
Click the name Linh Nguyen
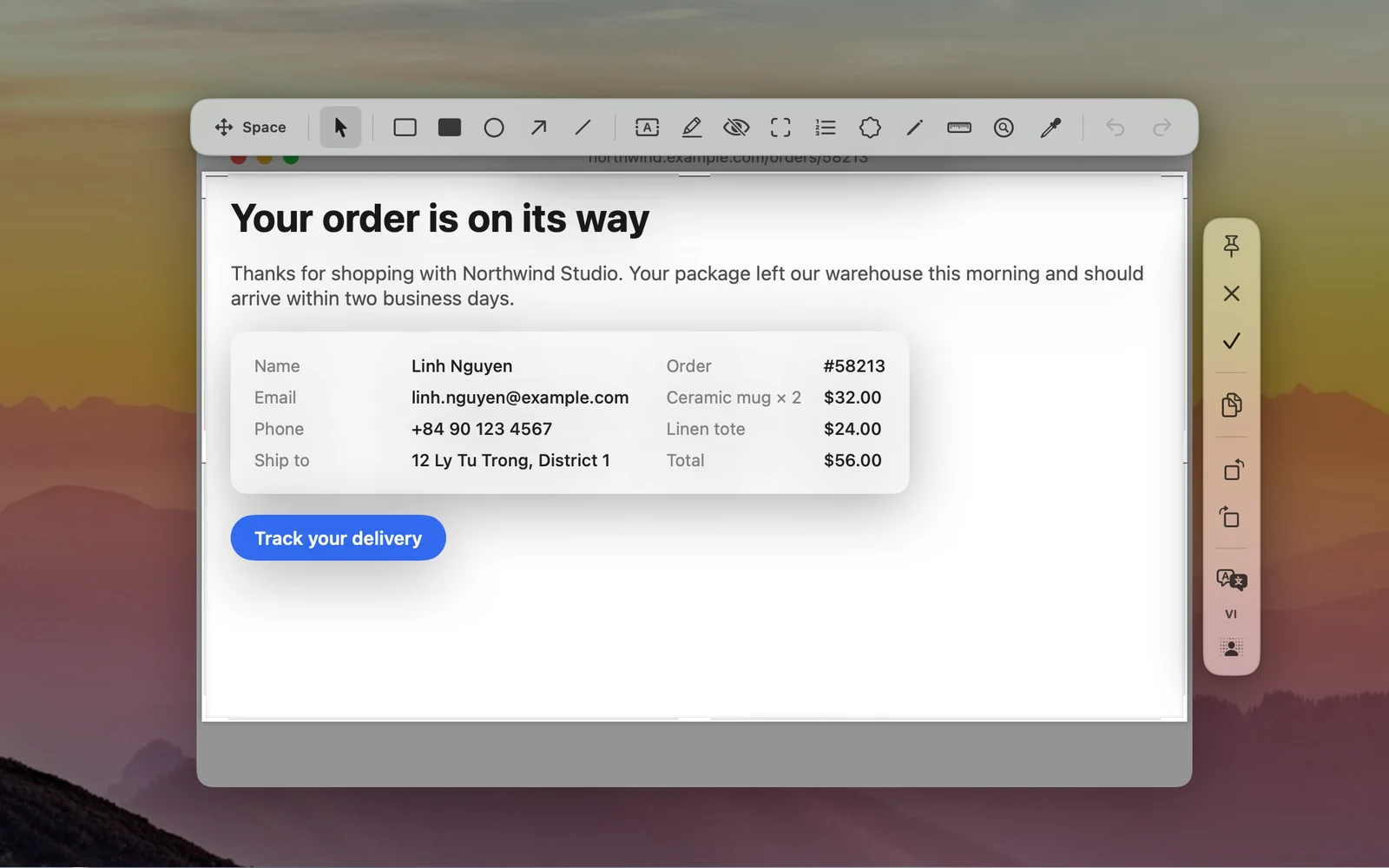461,366
